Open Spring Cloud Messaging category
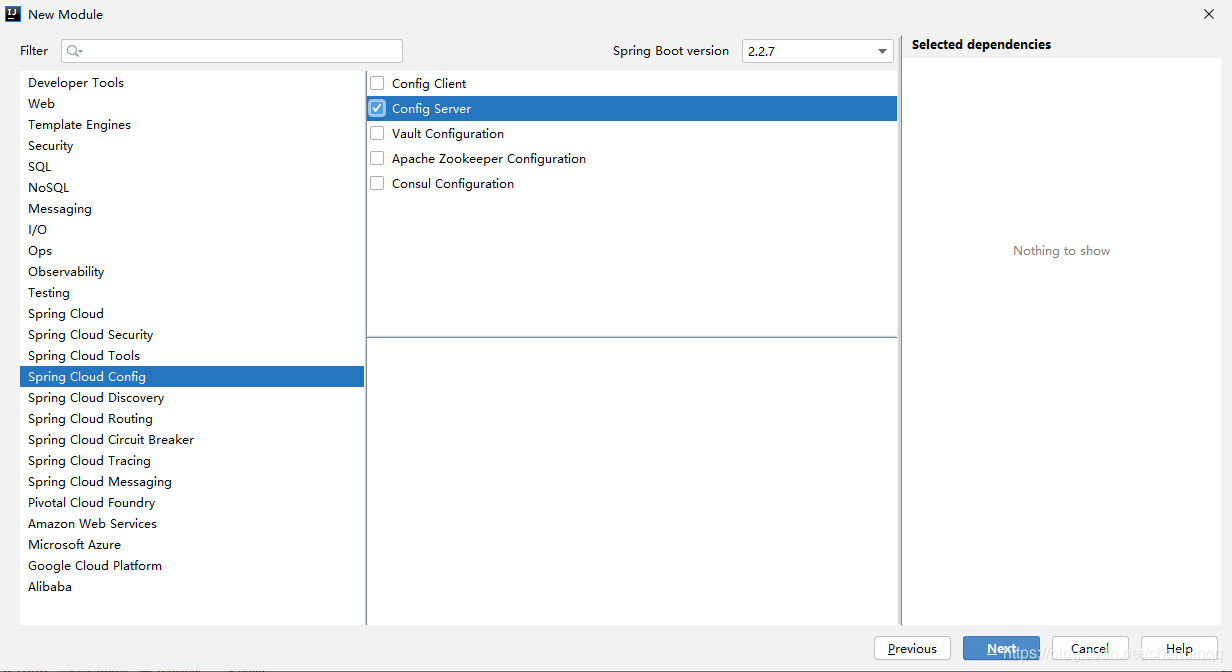This screenshot has width=1232, height=672. [192, 482]
